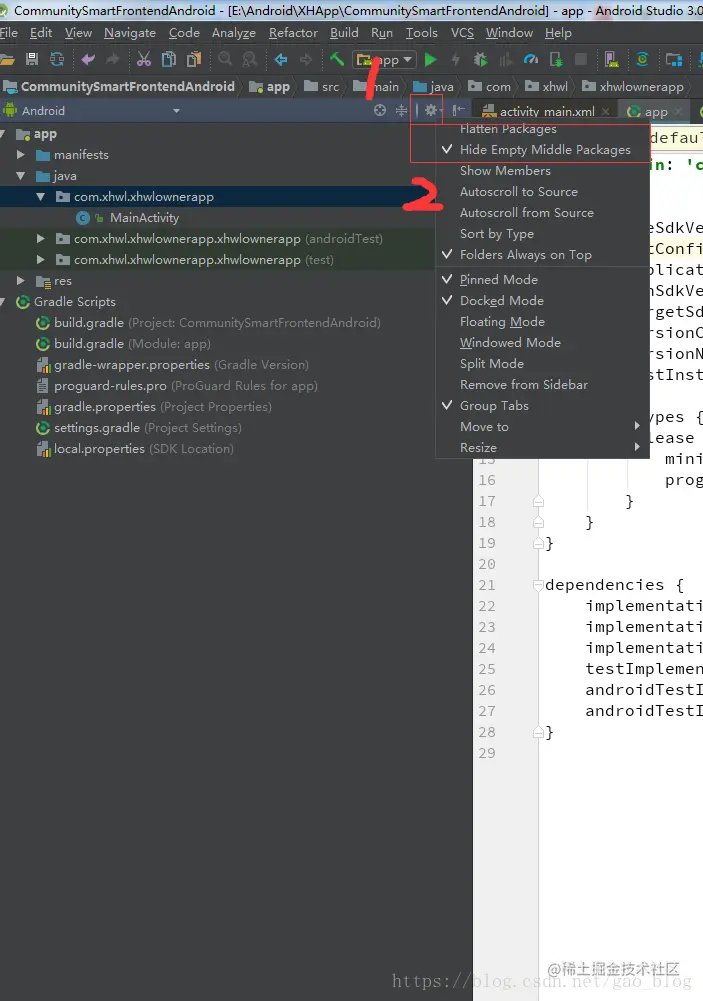Uncheck the Group Tabs option

point(543,405)
